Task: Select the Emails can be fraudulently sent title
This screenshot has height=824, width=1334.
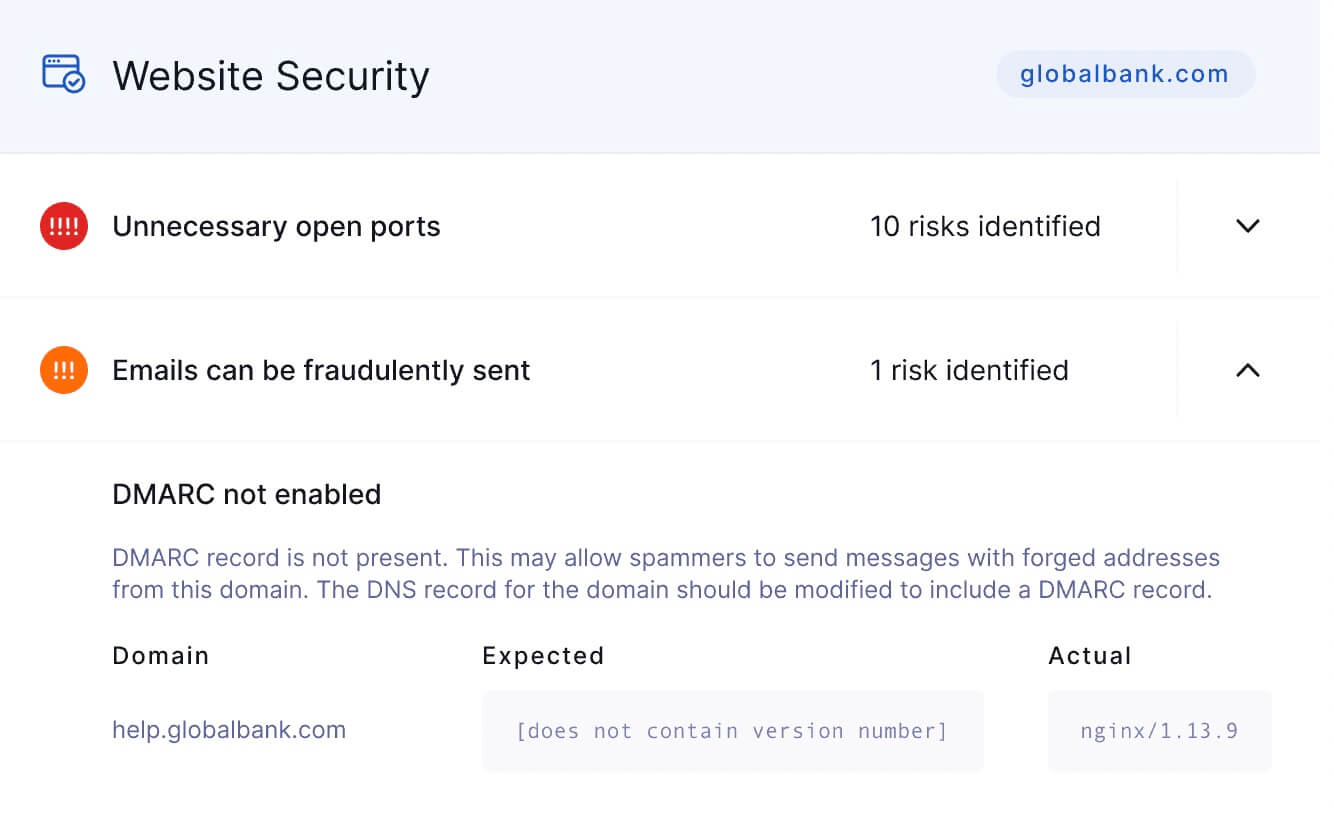Action: (321, 370)
